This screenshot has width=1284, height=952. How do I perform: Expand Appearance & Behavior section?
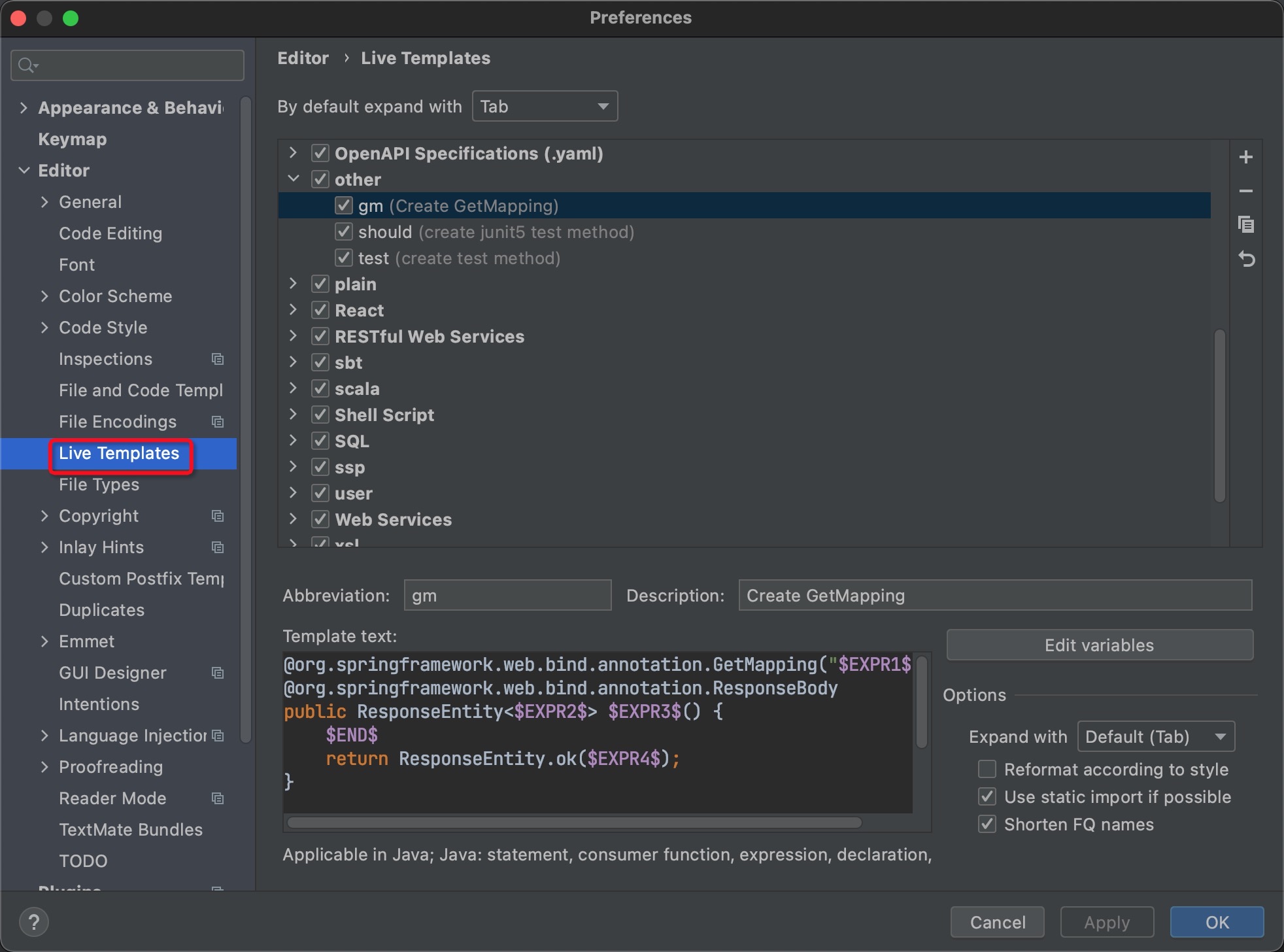pyautogui.click(x=24, y=107)
